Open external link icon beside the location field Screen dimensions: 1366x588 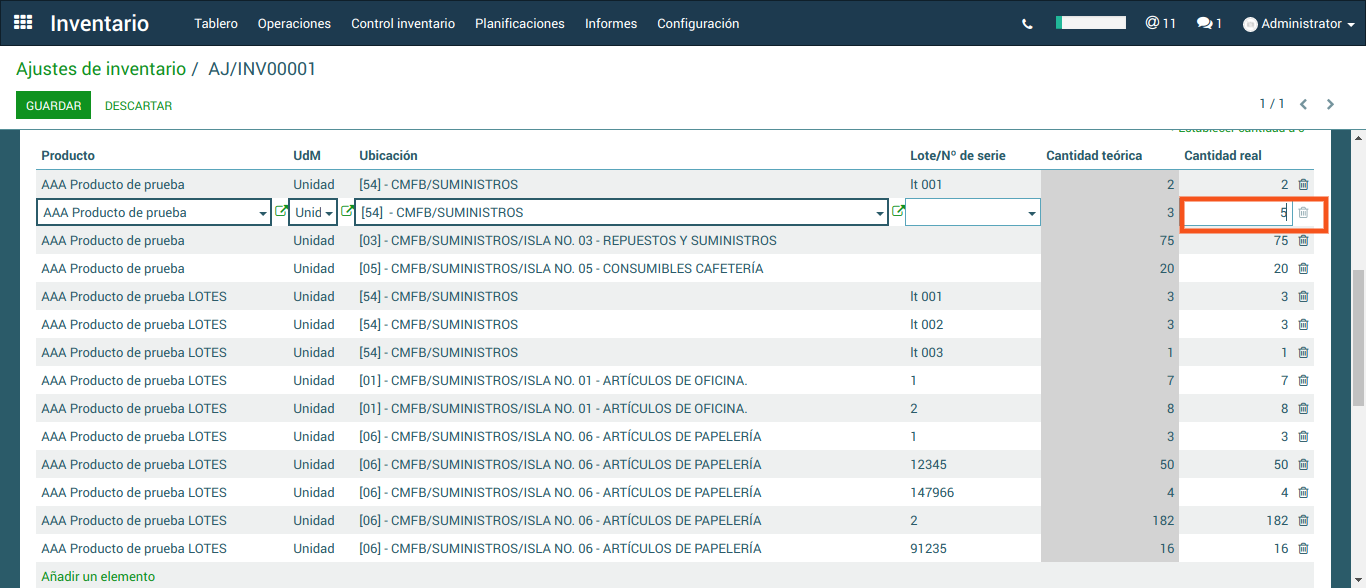tap(898, 212)
